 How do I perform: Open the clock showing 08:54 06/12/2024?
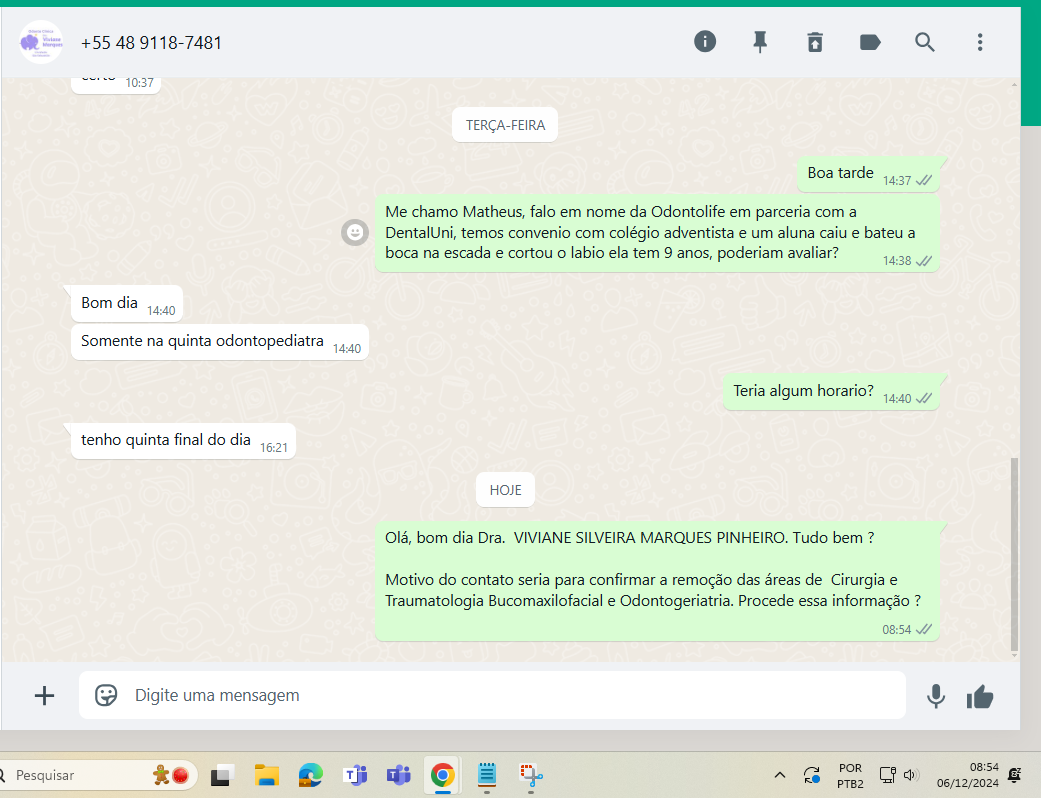click(x=967, y=775)
